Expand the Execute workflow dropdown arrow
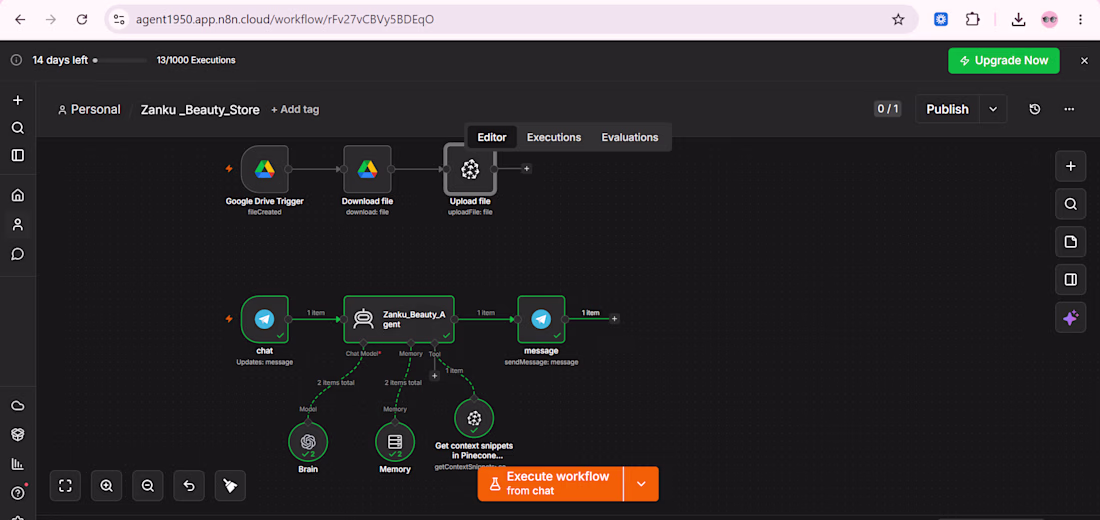Viewport: 1100px width, 520px height. pos(641,484)
